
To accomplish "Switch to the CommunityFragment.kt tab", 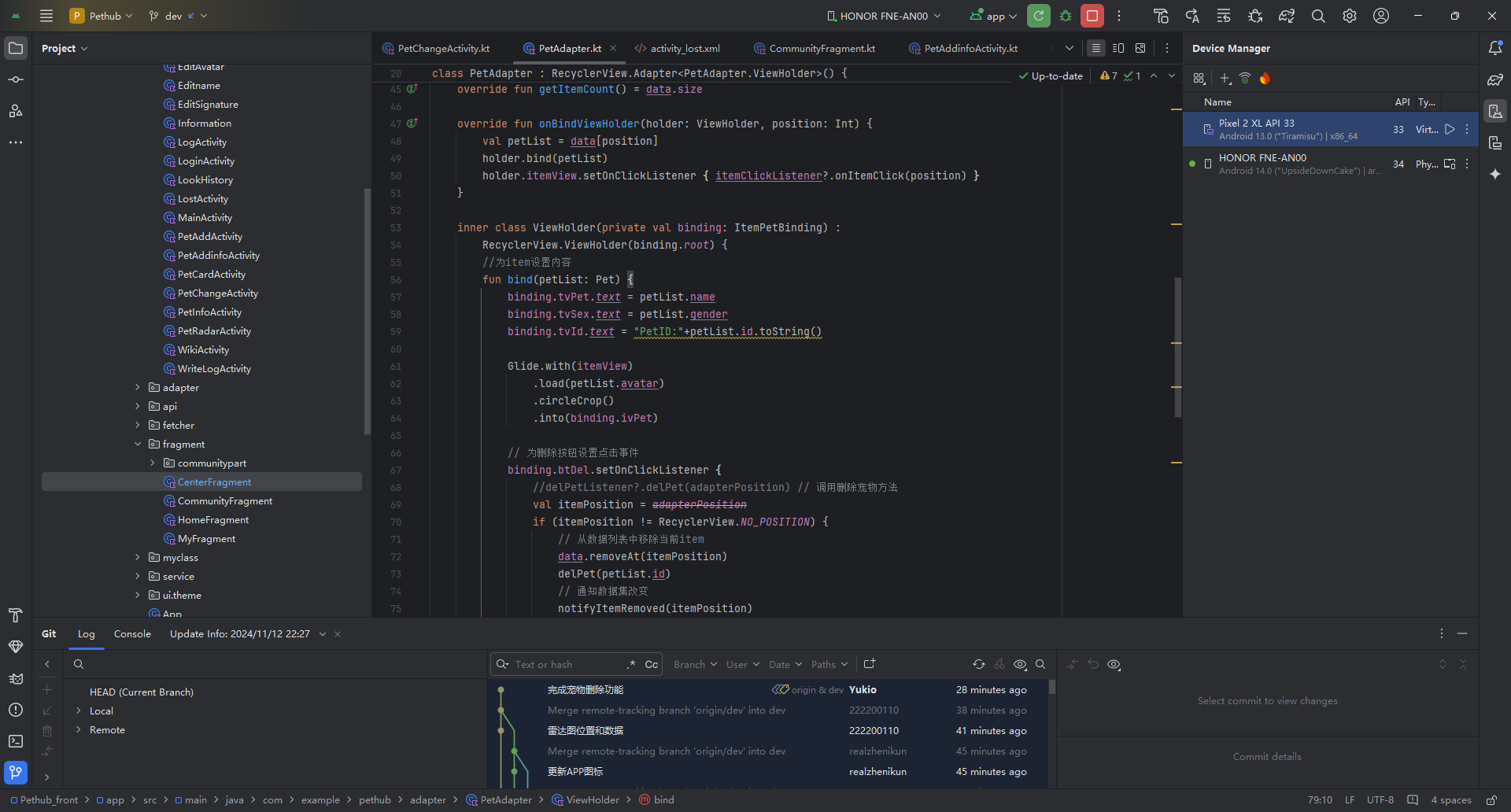I will click(821, 49).
